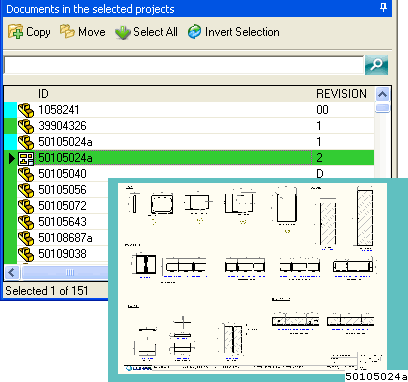Screen dimensions: 408x382
Task: Click part icon of row 39904326
Action: click(x=26, y=126)
